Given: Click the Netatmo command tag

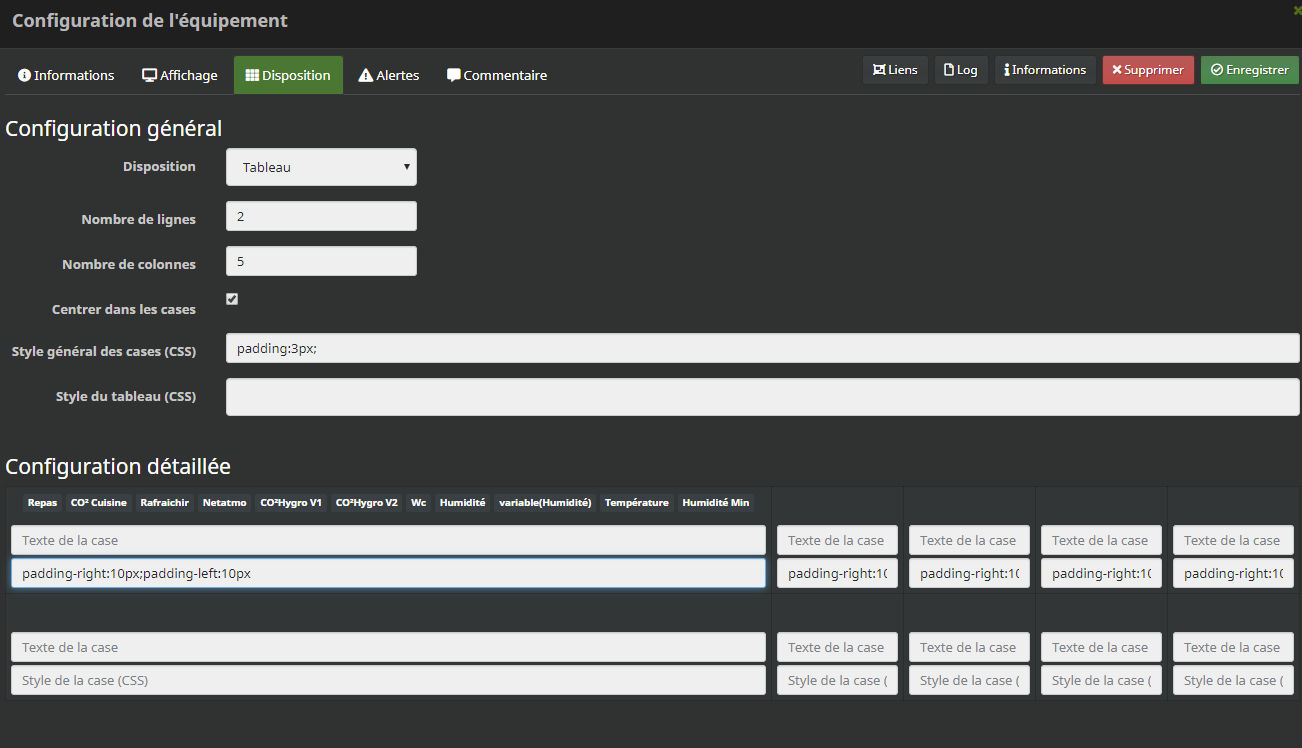Looking at the screenshot, I should click(224, 503).
